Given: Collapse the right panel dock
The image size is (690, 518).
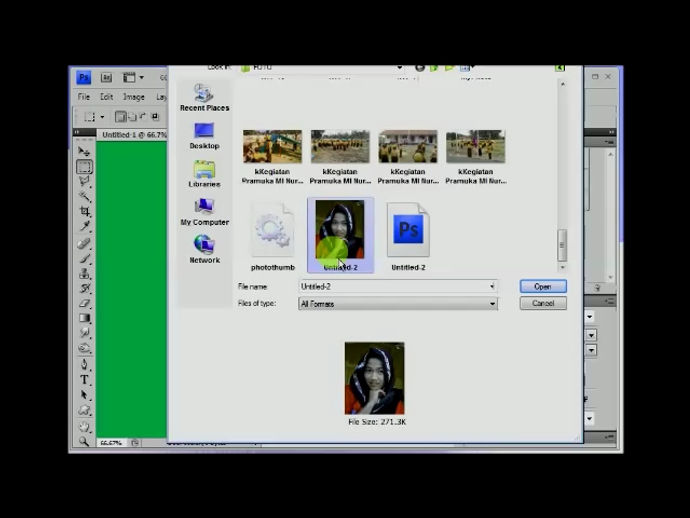Looking at the screenshot, I should click(611, 132).
